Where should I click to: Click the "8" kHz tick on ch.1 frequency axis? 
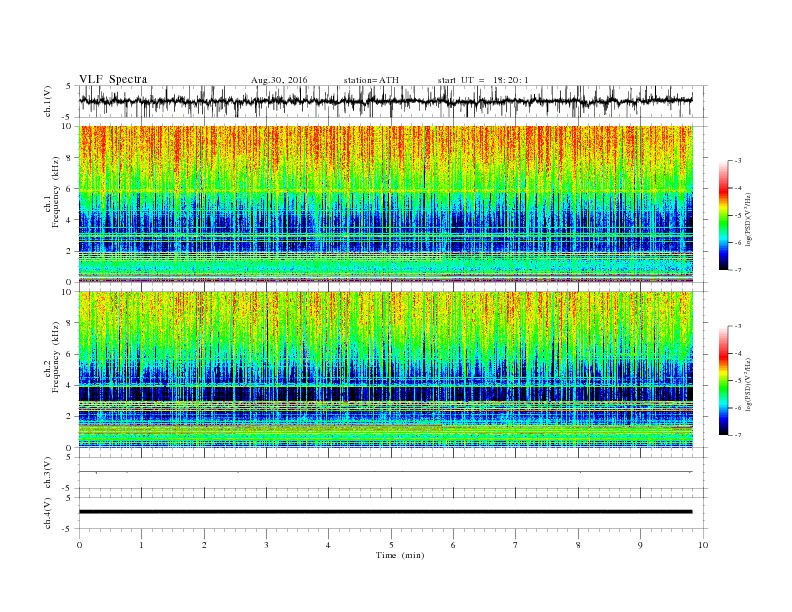(70, 158)
